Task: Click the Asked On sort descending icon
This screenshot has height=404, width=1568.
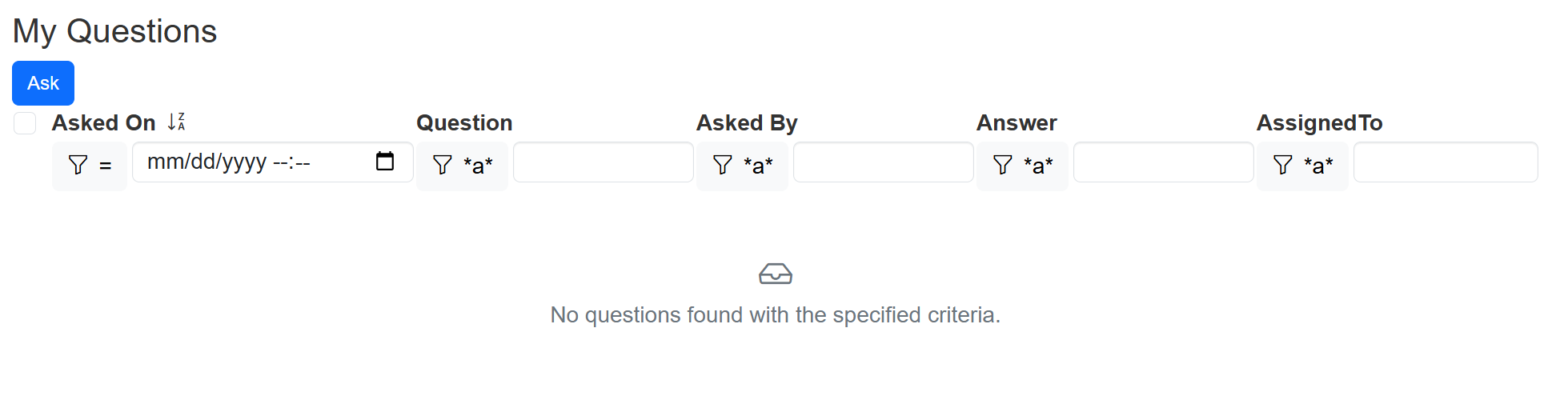Action: pyautogui.click(x=176, y=122)
